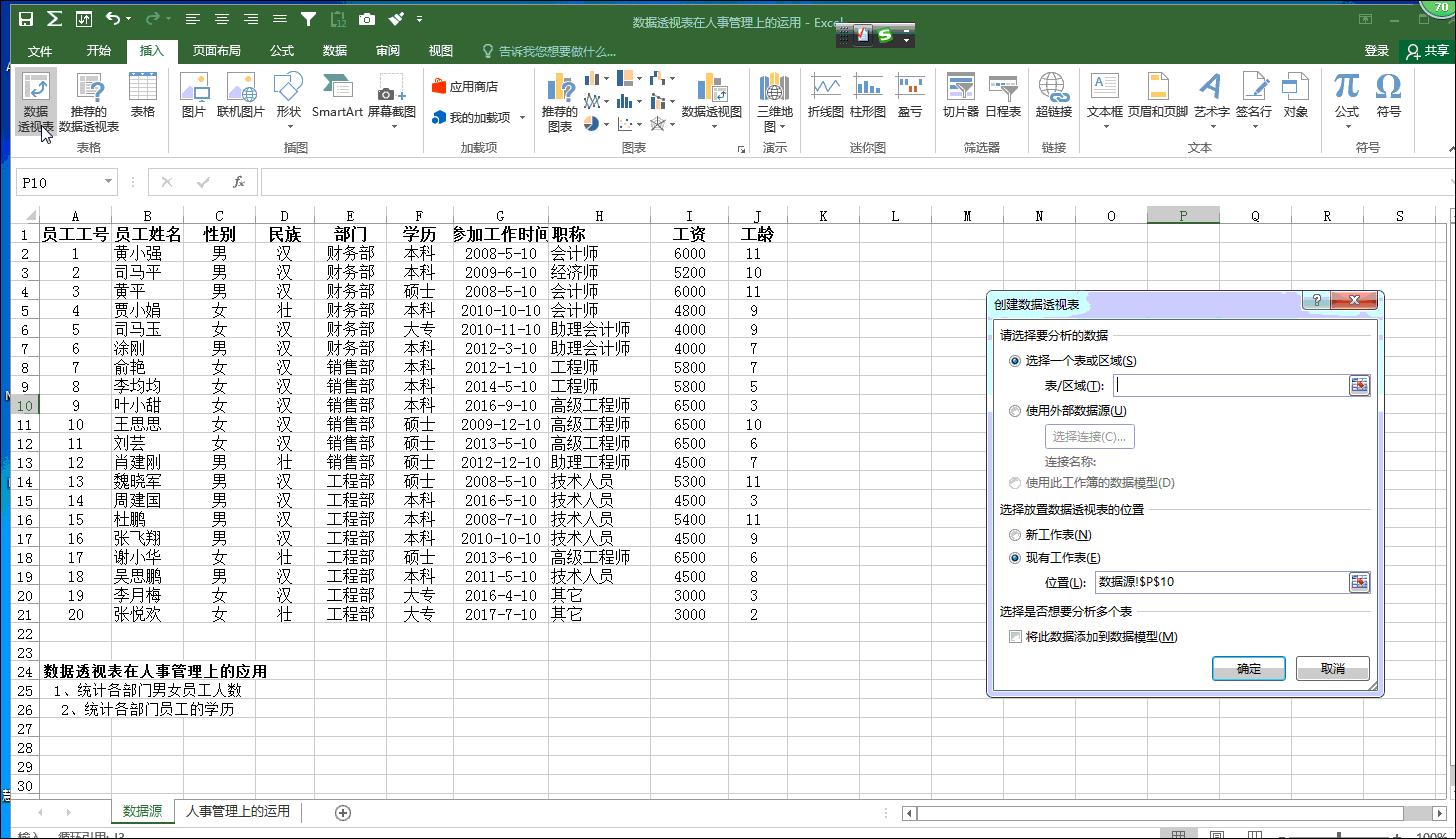Open WordArt (艺术字) dropdown
Screen dimensions: 1456x839
click(x=1212, y=127)
